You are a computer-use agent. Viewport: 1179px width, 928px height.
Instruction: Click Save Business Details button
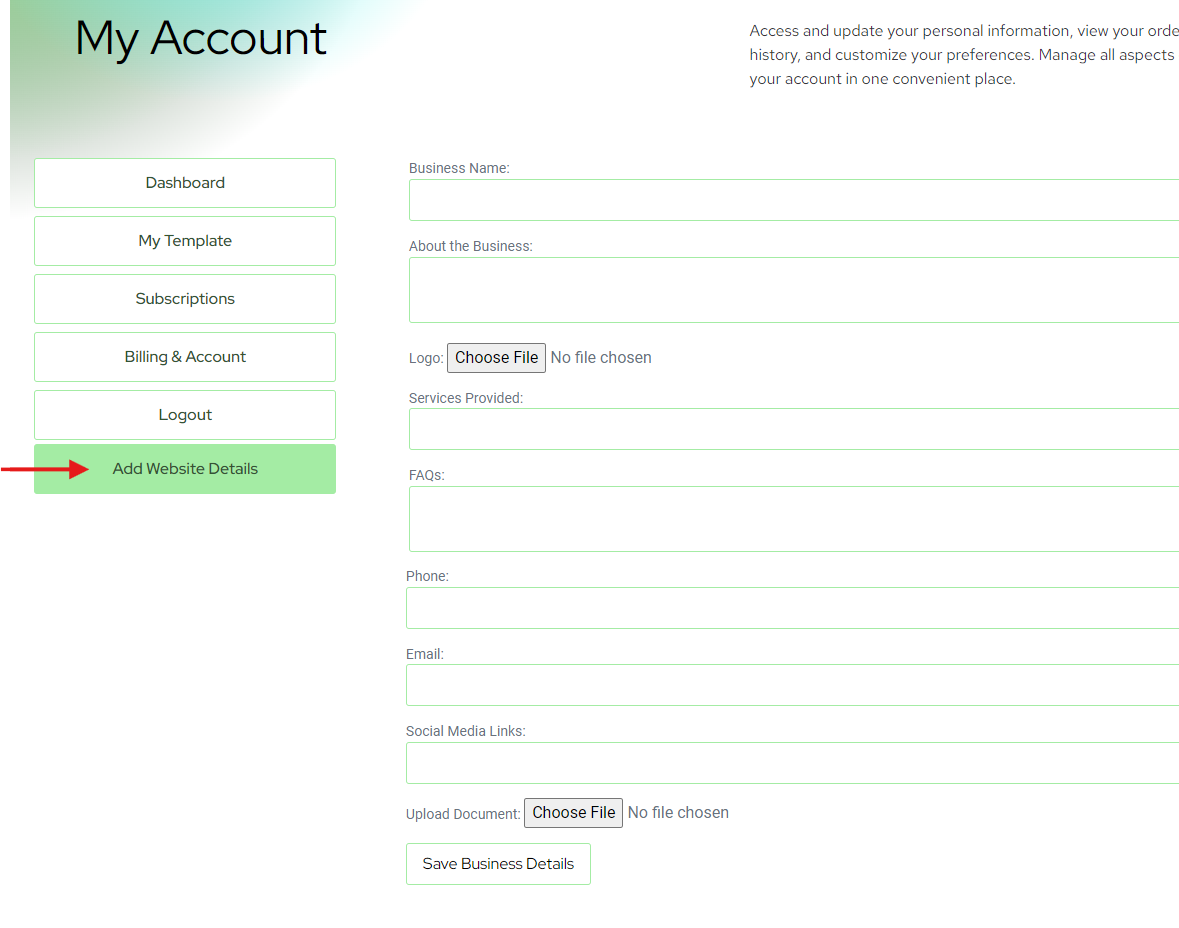click(x=498, y=864)
